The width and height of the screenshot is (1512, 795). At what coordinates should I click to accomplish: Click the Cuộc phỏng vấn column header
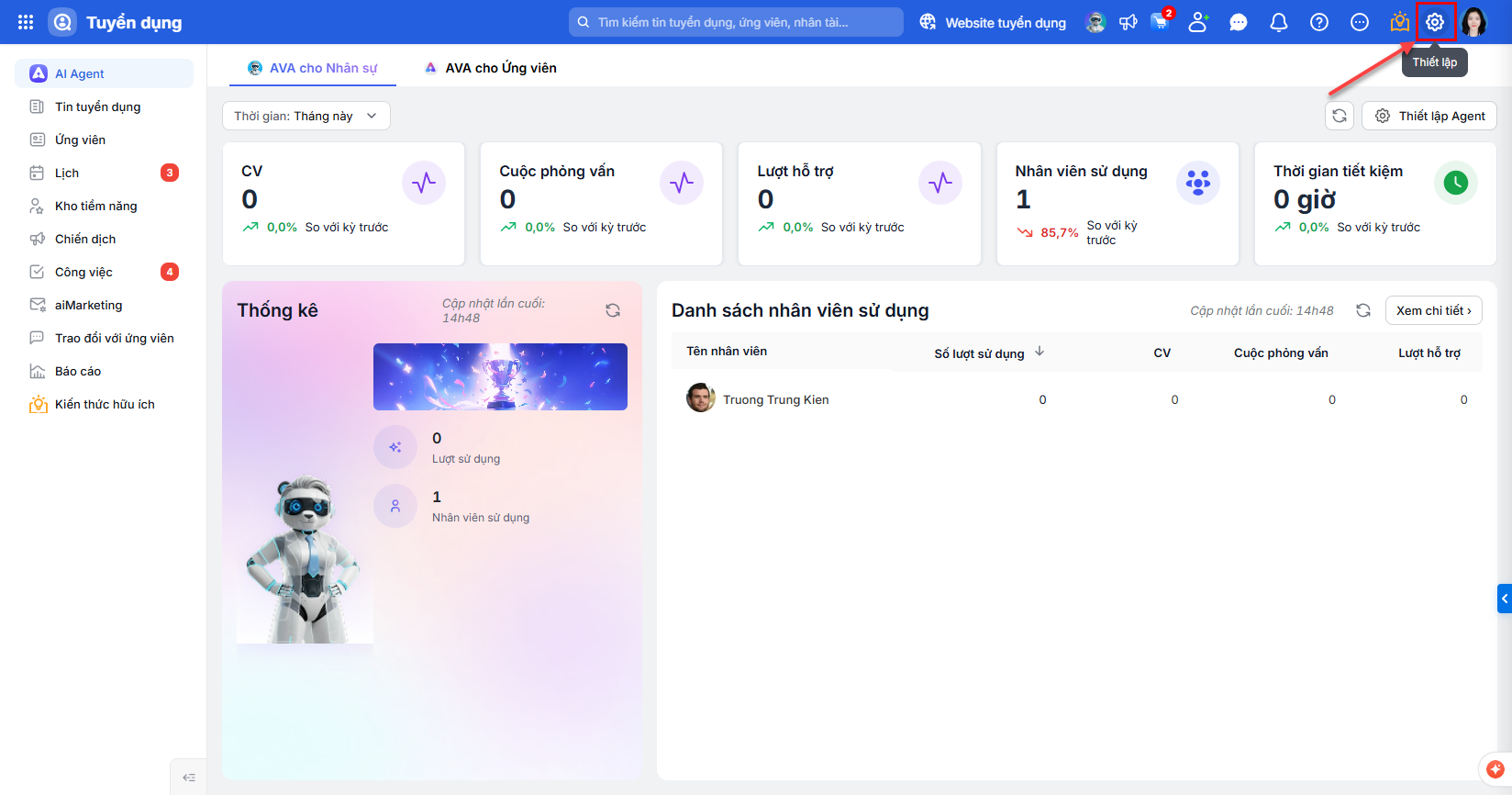[1281, 353]
